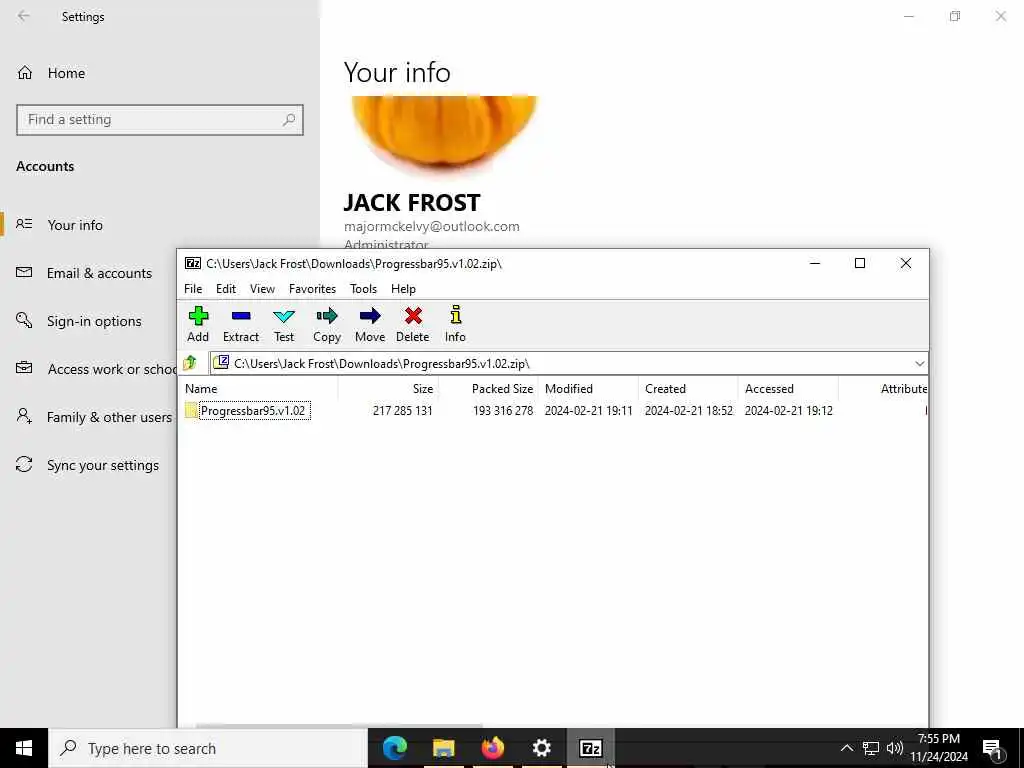This screenshot has height=768, width=1024.
Task: Select created date 2024-02-21 18:52
Action: (688, 411)
